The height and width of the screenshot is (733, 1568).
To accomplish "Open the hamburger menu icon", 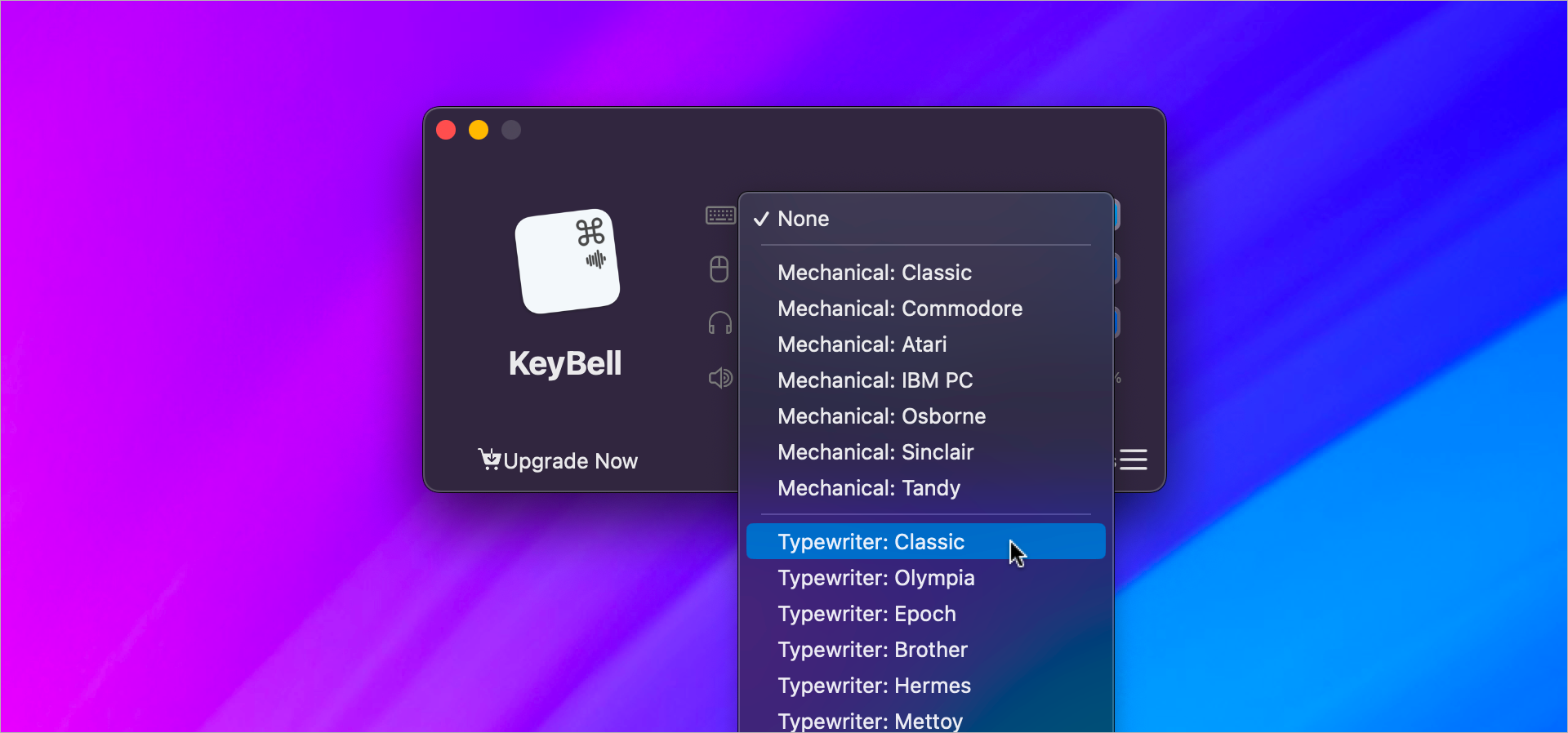I will 1133,460.
